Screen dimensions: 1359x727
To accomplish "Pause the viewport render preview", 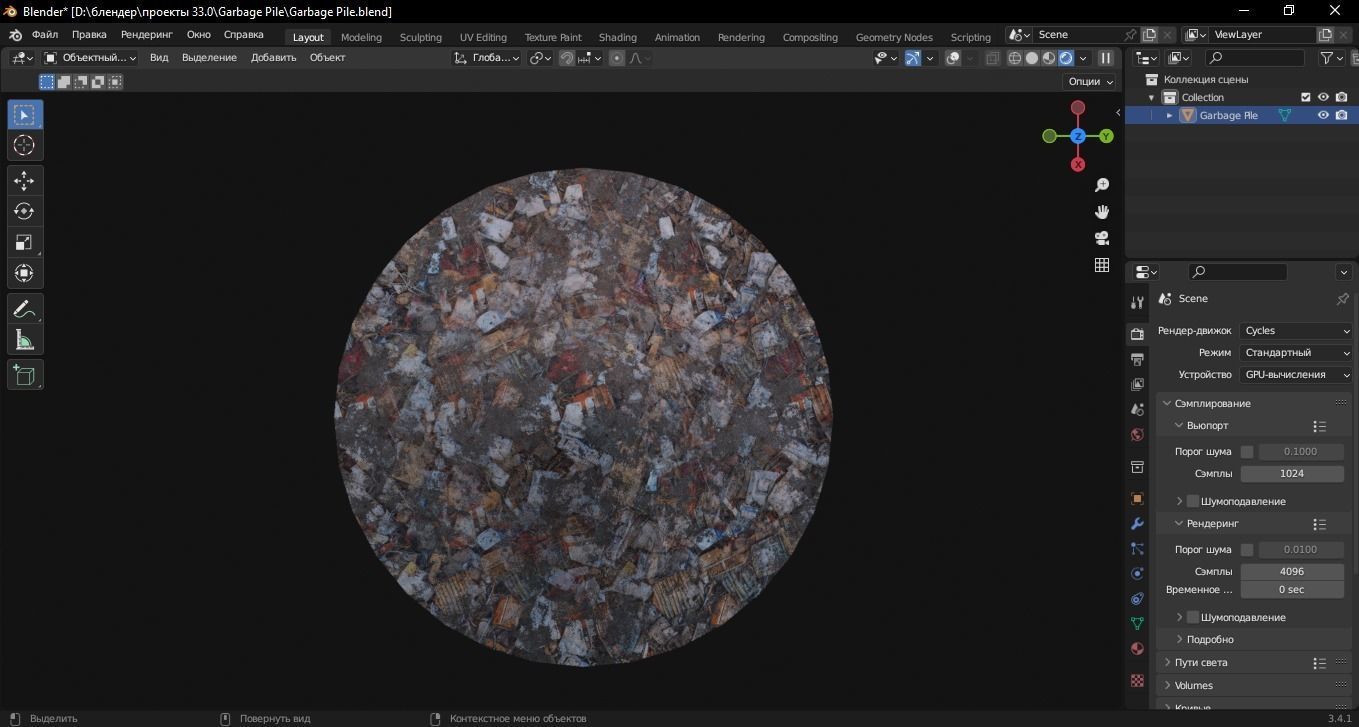I will click(x=1106, y=58).
